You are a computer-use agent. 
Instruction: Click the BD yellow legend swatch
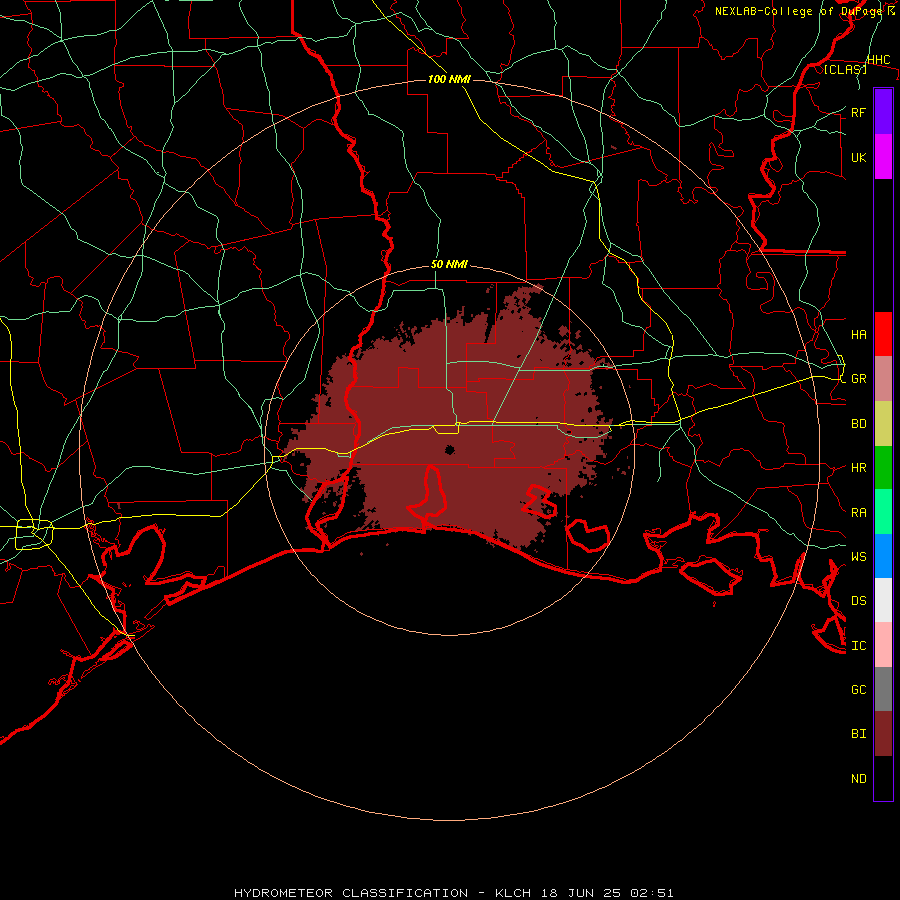point(883,424)
